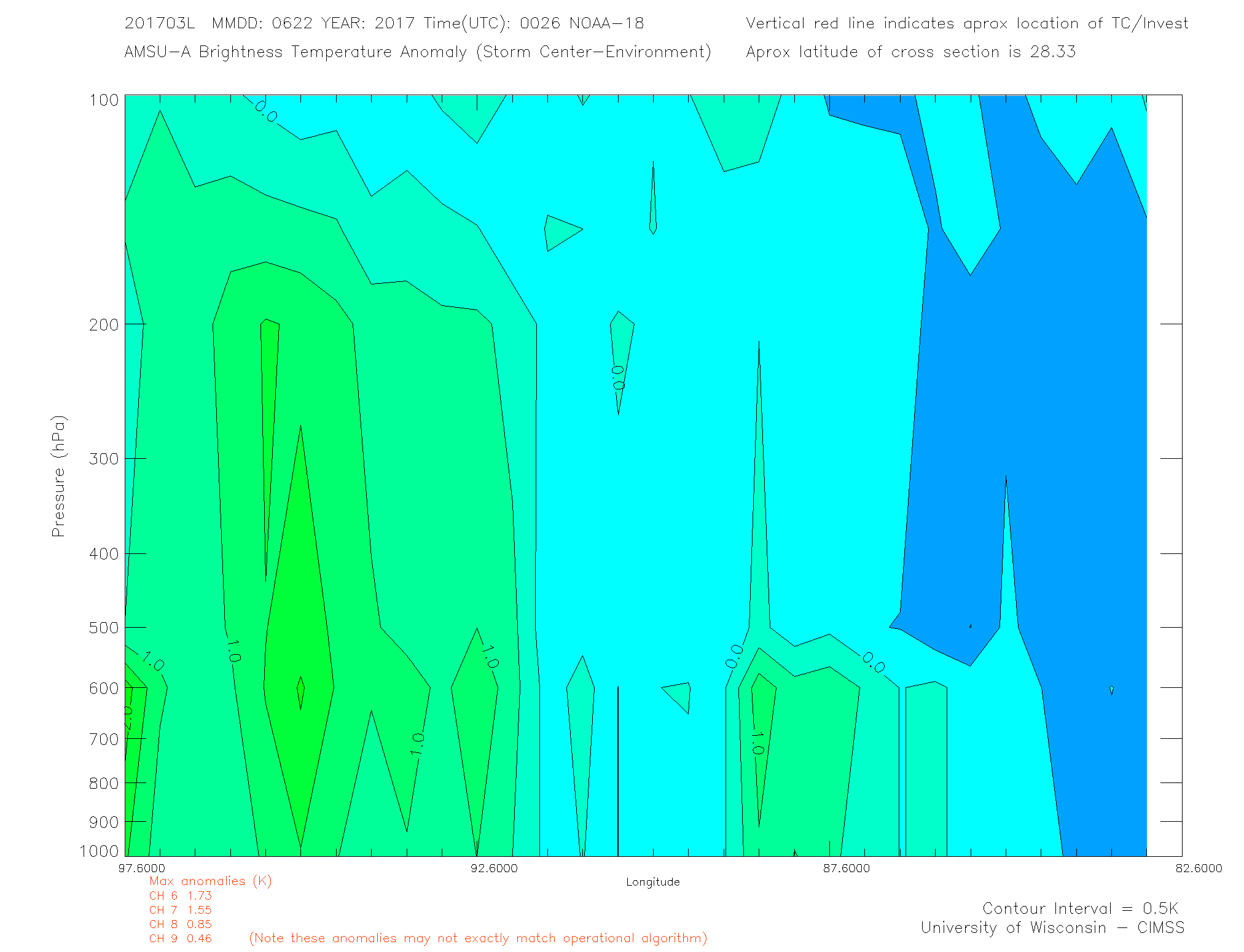Select the 87.6000 longitude tick label

pyautogui.click(x=847, y=868)
